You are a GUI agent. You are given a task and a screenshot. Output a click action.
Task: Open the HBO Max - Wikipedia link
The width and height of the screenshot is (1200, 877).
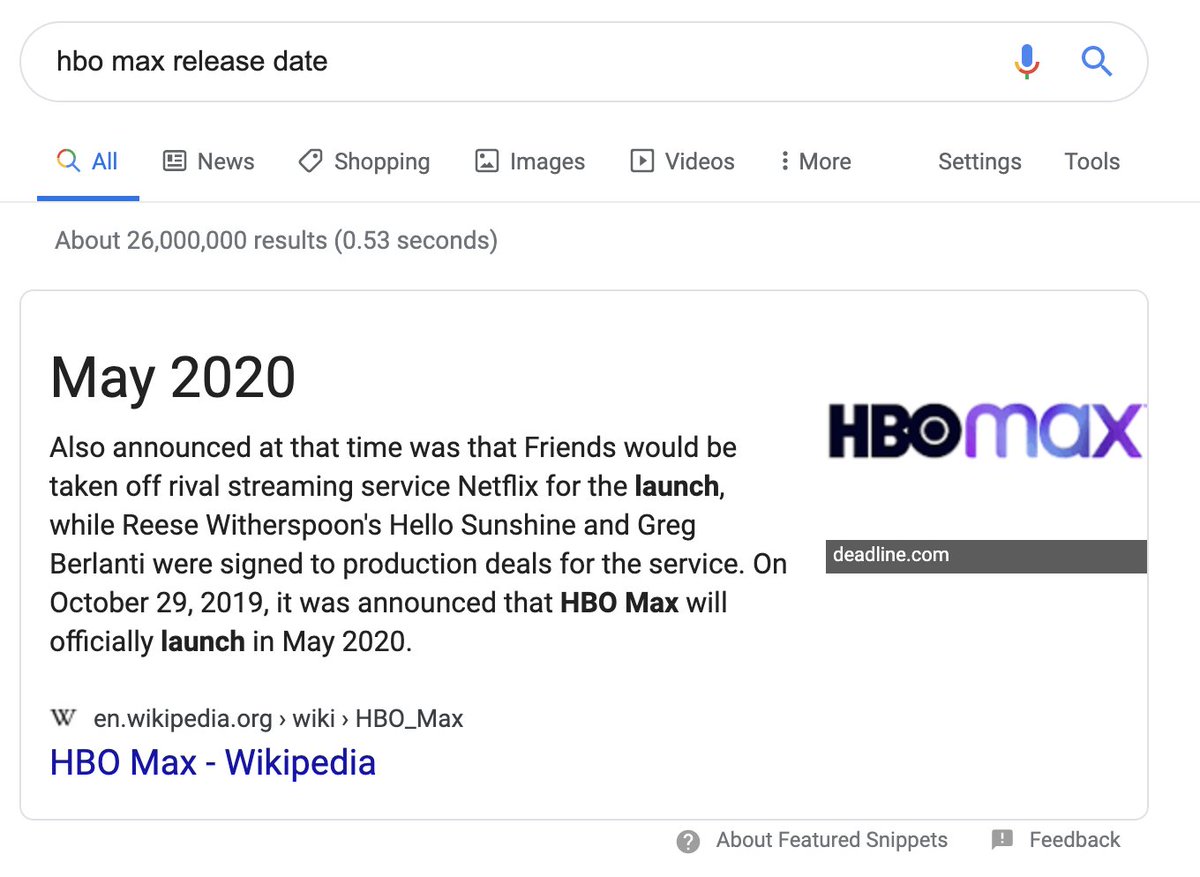pyautogui.click(x=213, y=763)
